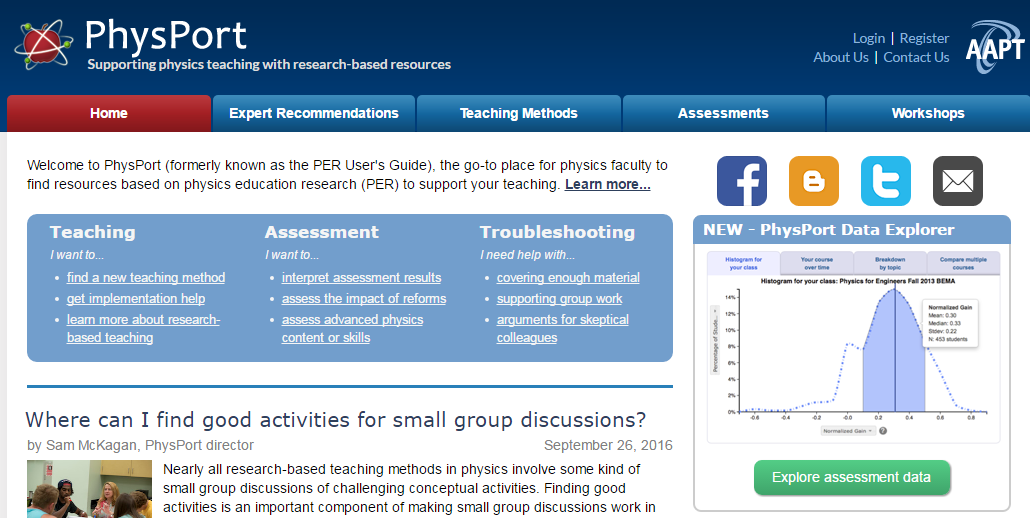Screen dimensions: 1030x518
Task: Open "interpret assessment results" link
Action: click(361, 278)
